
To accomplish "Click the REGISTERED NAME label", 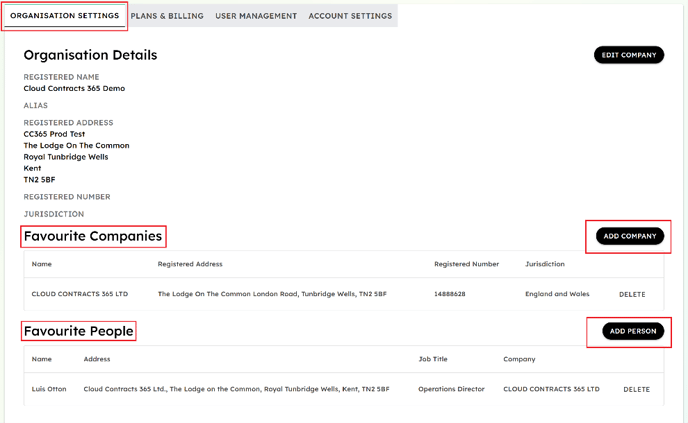I will click(61, 77).
